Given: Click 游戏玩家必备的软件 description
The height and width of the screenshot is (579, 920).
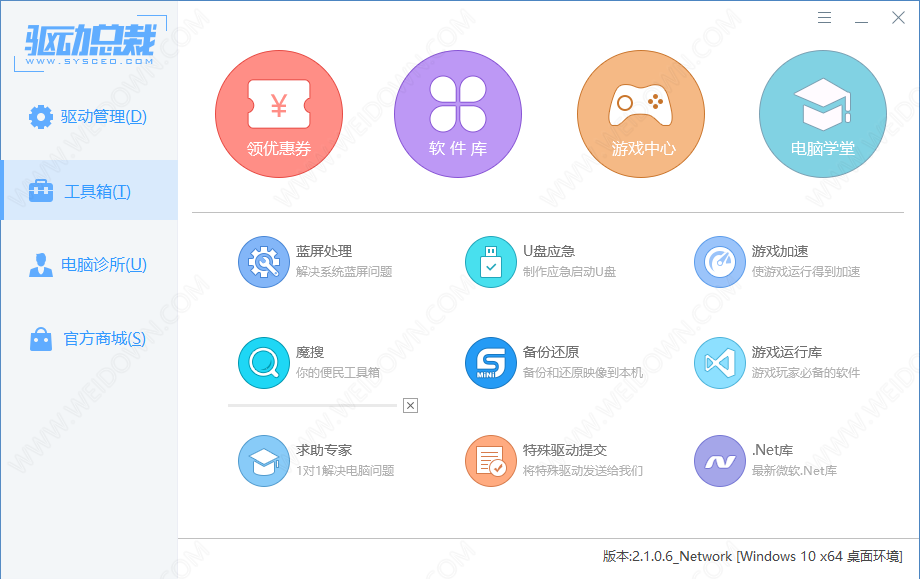Looking at the screenshot, I should coord(806,373).
